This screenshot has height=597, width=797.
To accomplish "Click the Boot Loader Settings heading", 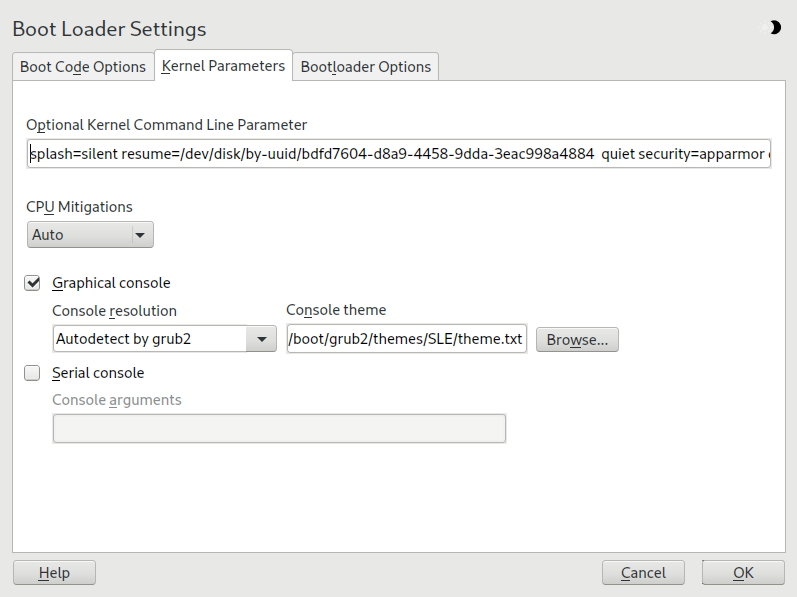I will [109, 29].
